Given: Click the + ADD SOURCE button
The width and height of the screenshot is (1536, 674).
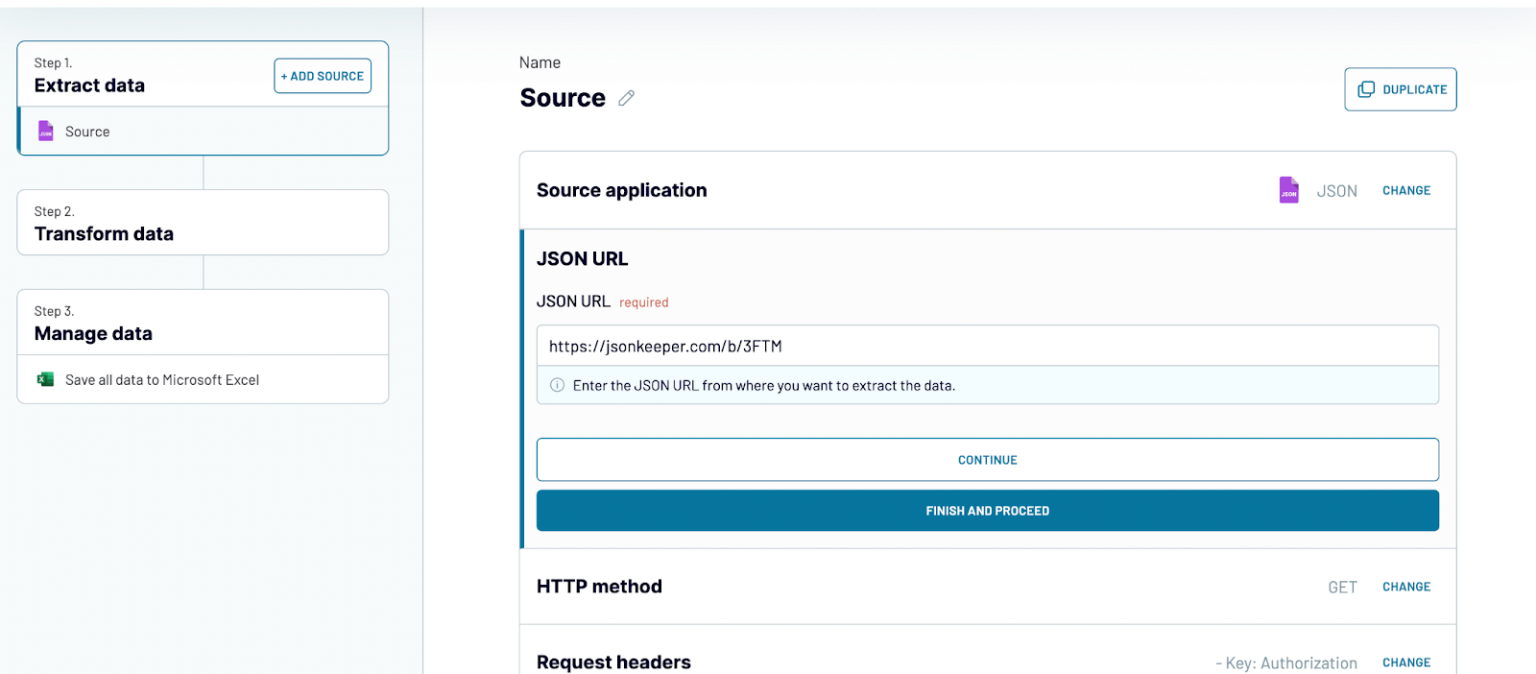Looking at the screenshot, I should click(322, 75).
